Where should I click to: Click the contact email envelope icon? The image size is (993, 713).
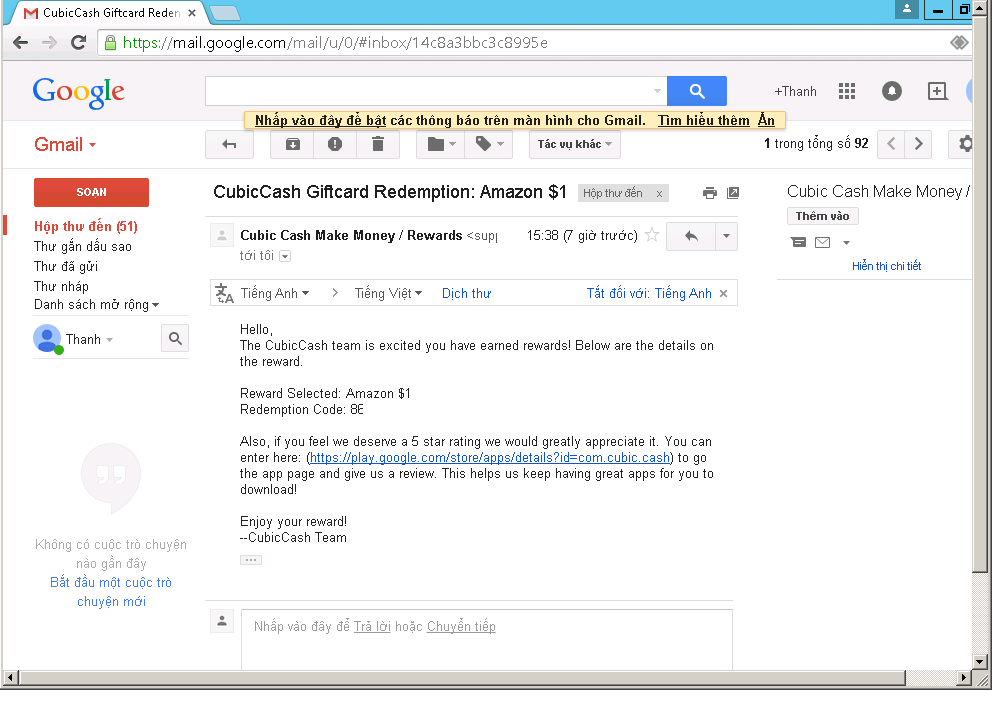822,242
